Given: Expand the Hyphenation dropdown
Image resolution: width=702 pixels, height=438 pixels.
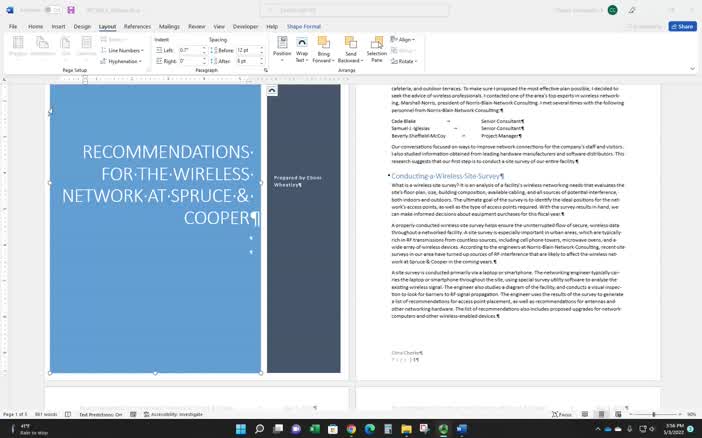Looking at the screenshot, I should [124, 61].
